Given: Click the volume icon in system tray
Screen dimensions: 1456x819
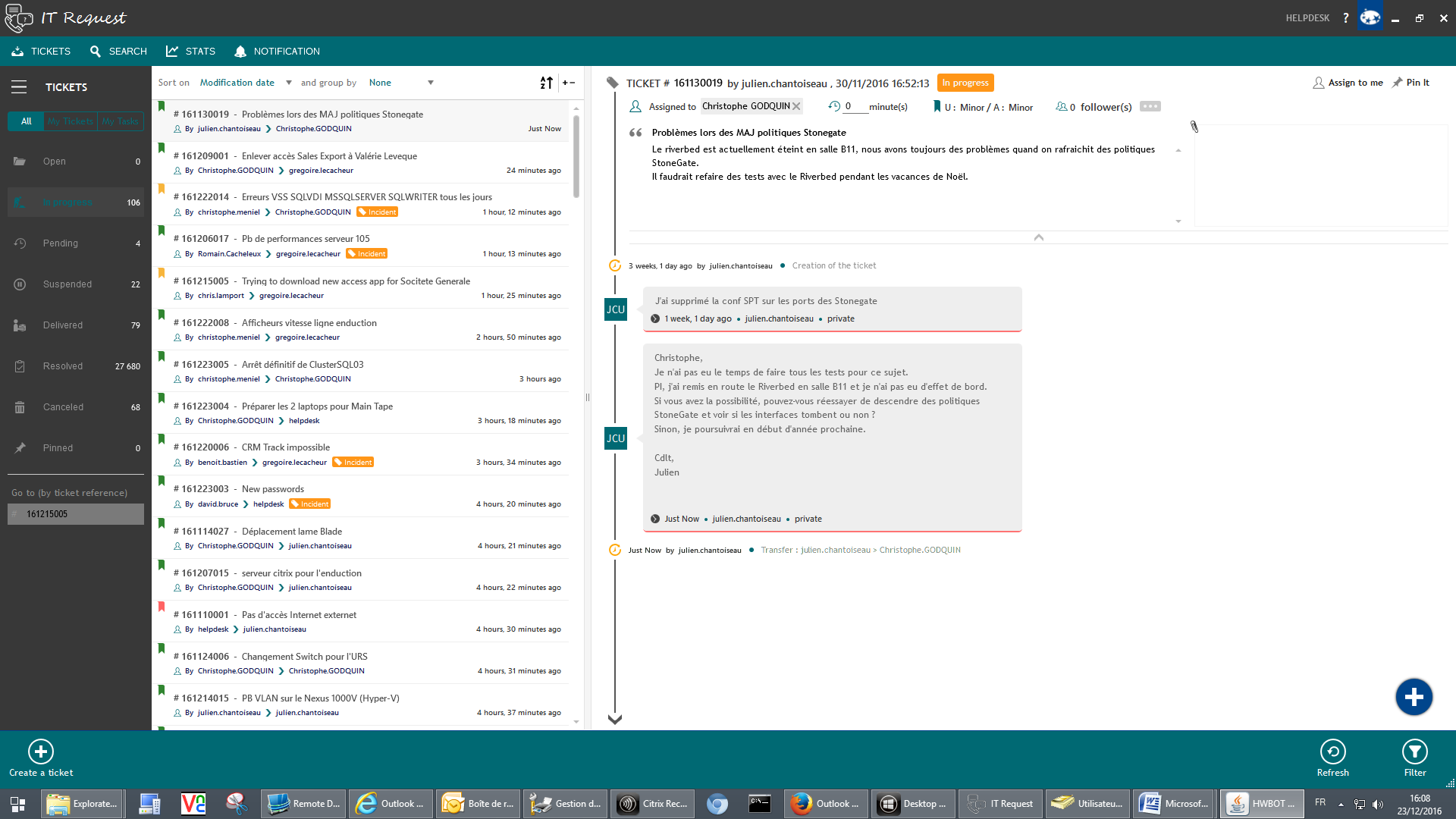Looking at the screenshot, I should tap(1378, 804).
